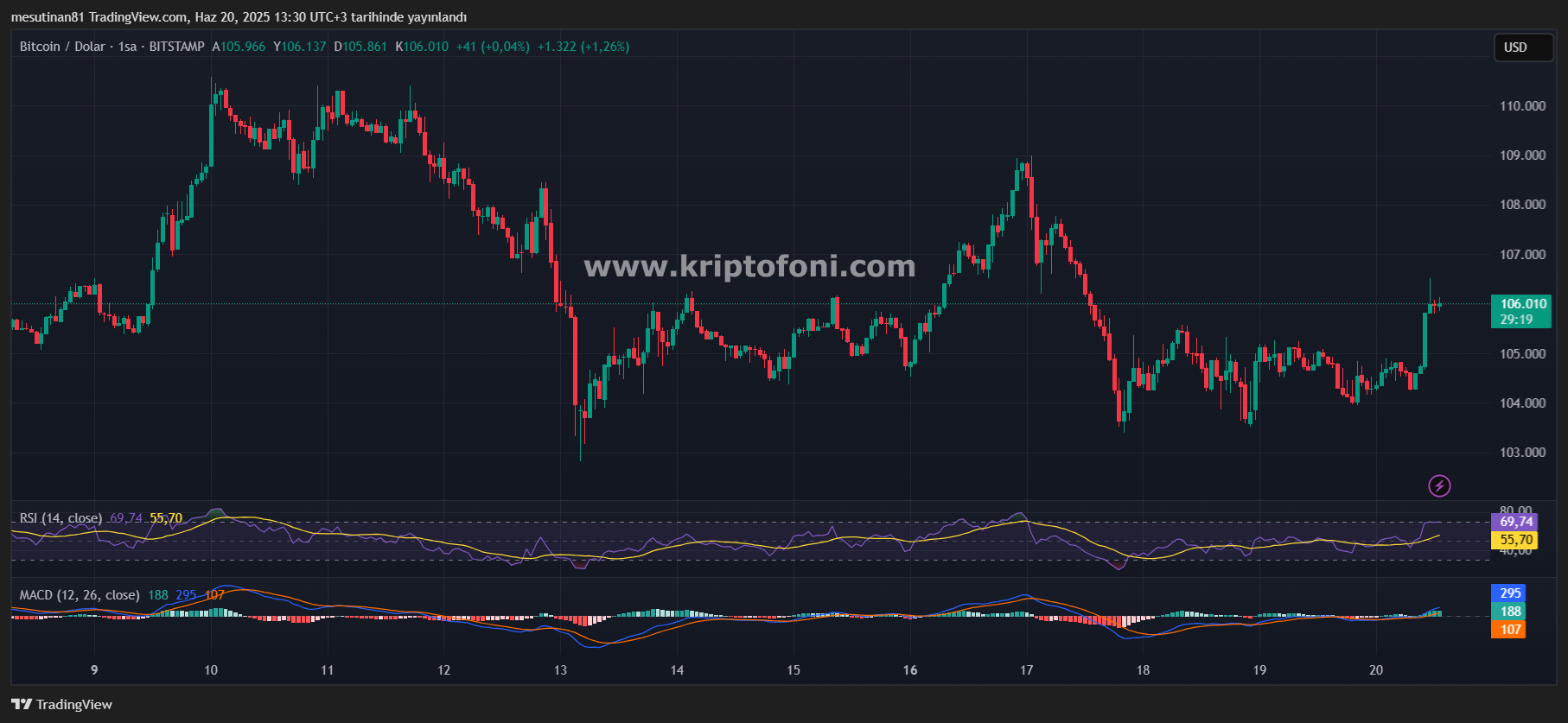Click the 107.000 price axis label

coord(1522,255)
